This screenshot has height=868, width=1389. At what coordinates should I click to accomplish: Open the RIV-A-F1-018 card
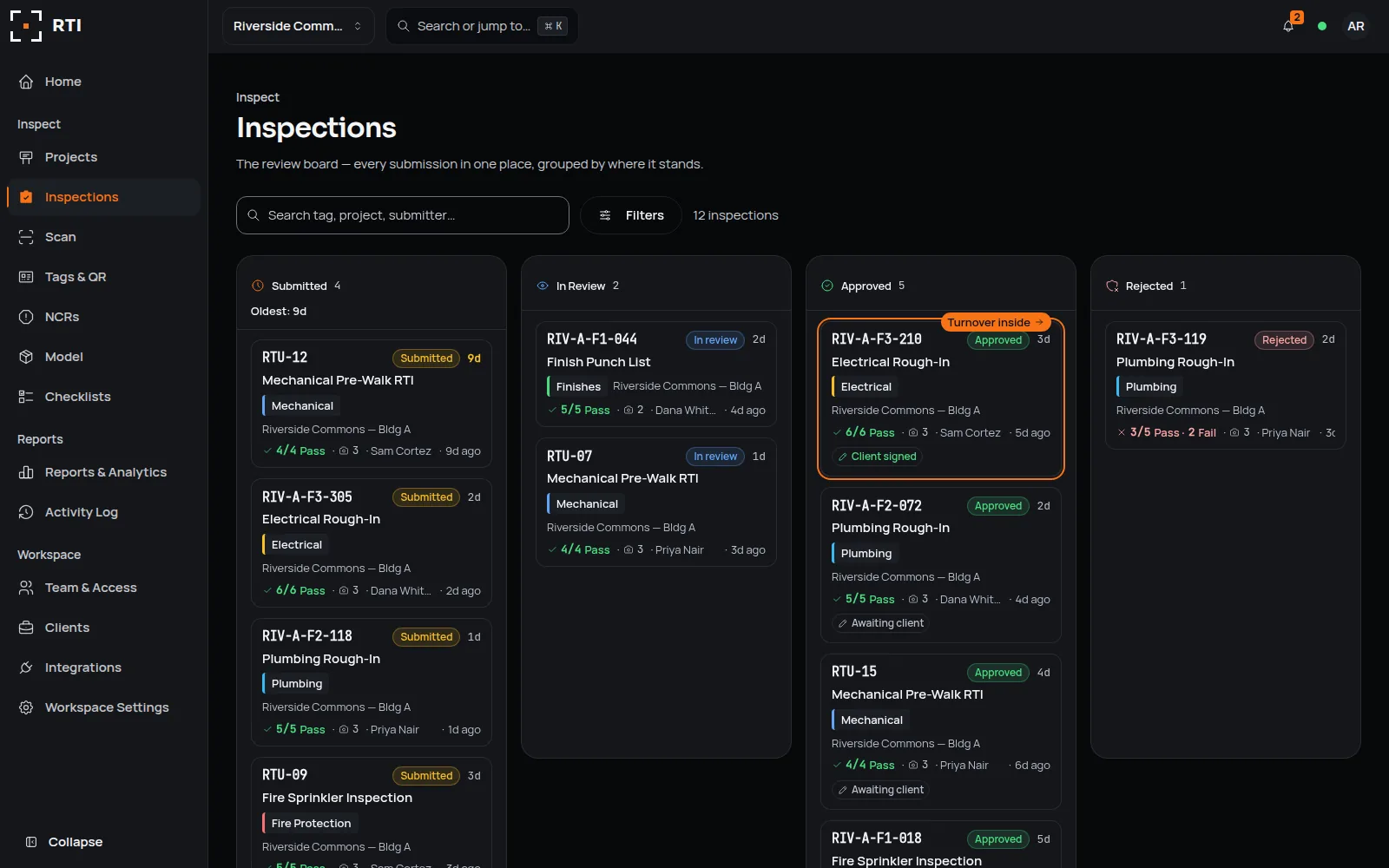[x=941, y=844]
